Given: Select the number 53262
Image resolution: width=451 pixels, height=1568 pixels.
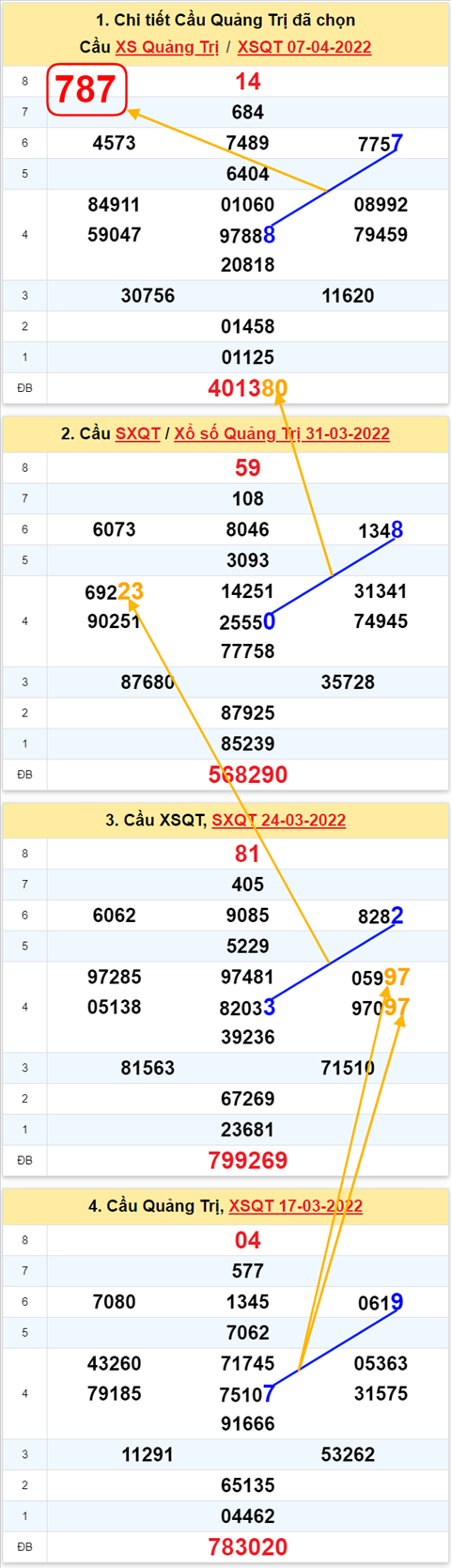Looking at the screenshot, I should click(x=348, y=1455).
